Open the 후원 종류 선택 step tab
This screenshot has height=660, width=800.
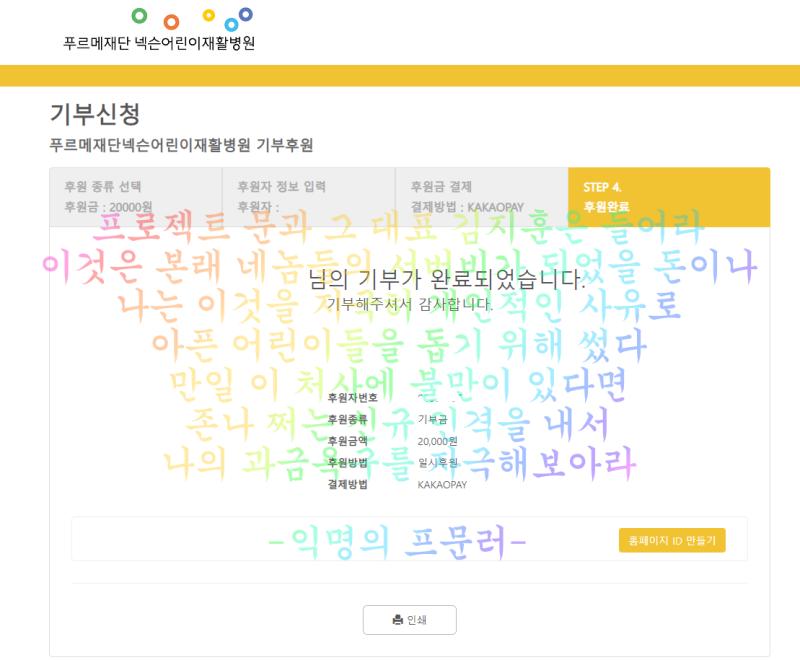pos(136,197)
